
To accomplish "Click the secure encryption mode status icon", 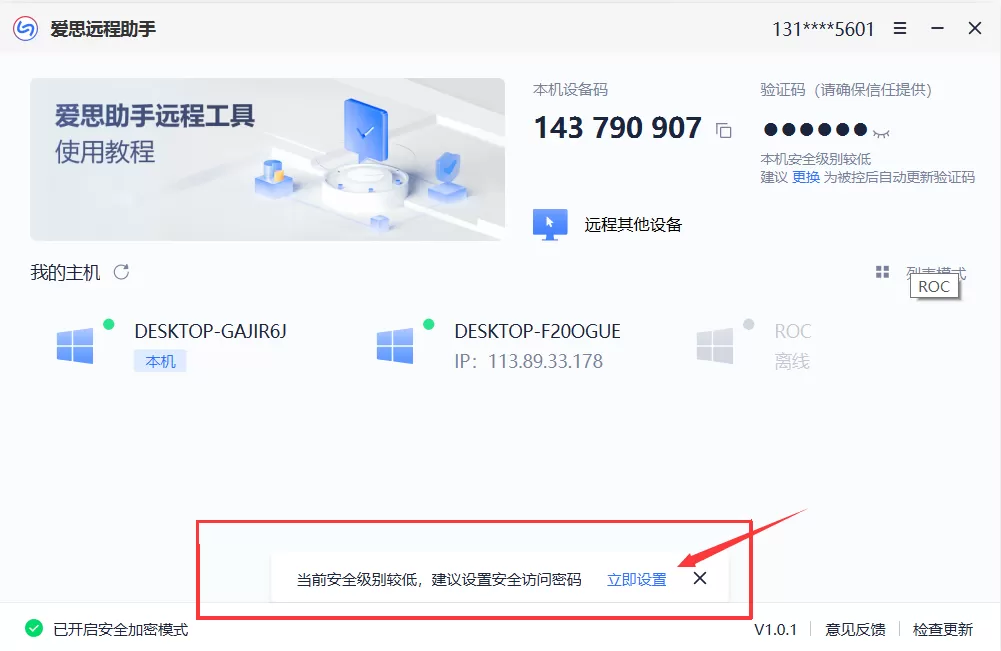I will pyautogui.click(x=34, y=629).
